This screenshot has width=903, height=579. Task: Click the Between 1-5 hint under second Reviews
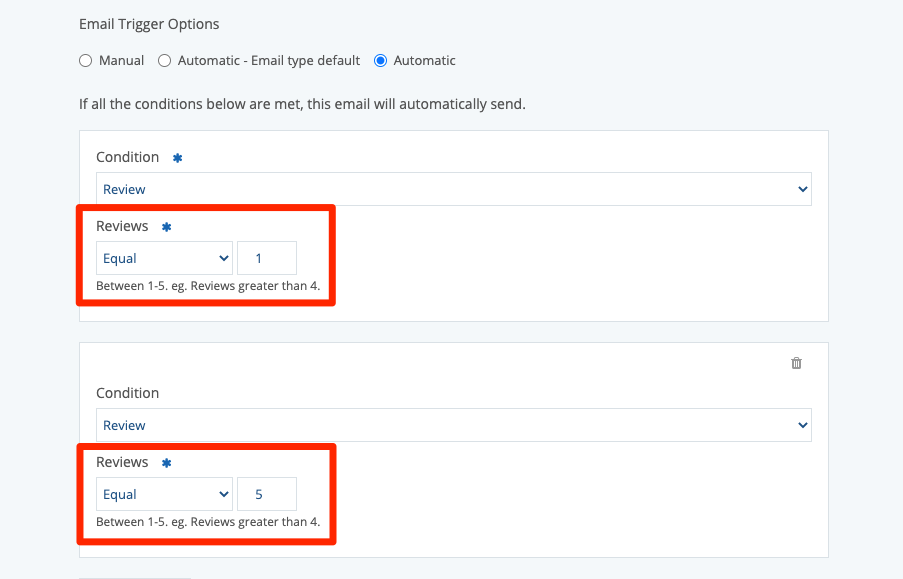(207, 521)
